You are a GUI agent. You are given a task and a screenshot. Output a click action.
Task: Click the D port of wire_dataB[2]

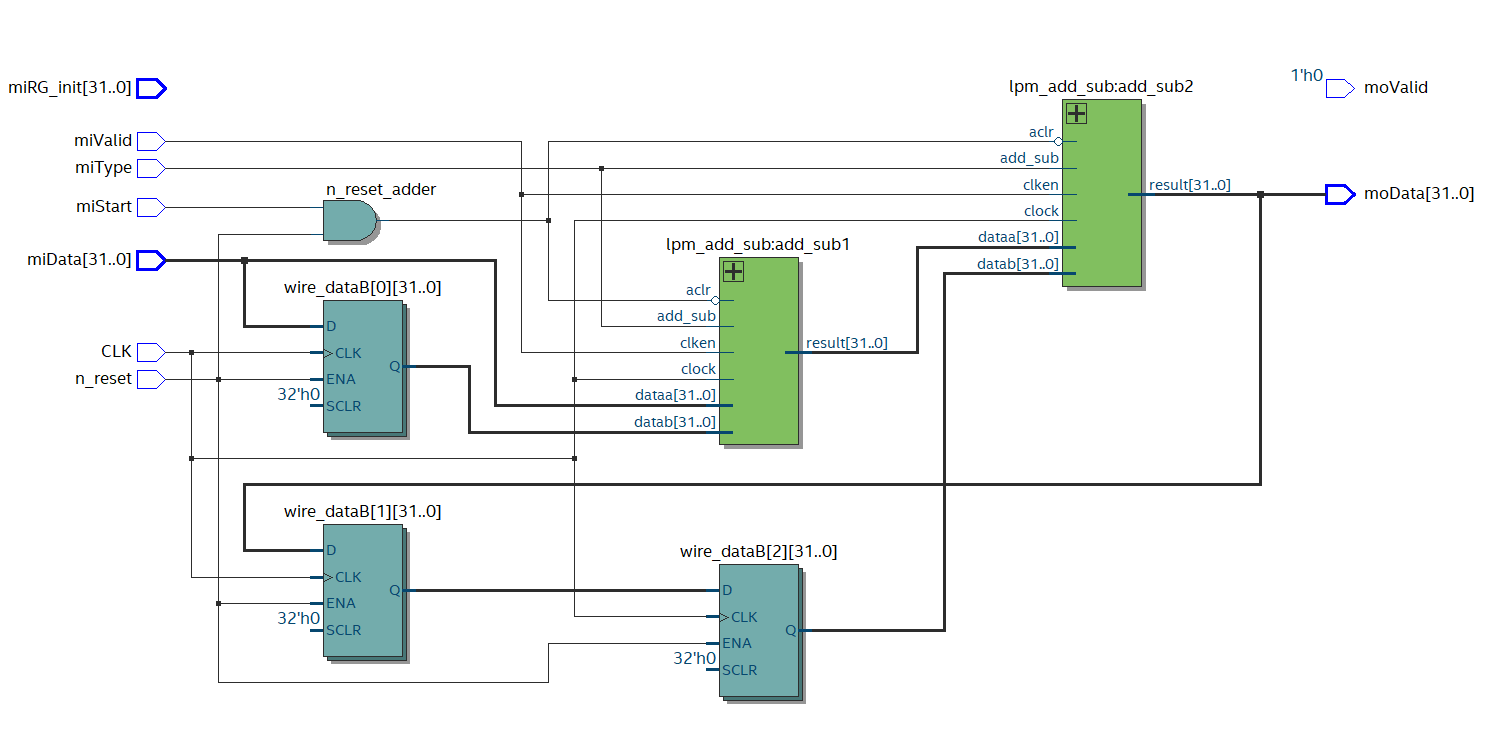coord(727,590)
